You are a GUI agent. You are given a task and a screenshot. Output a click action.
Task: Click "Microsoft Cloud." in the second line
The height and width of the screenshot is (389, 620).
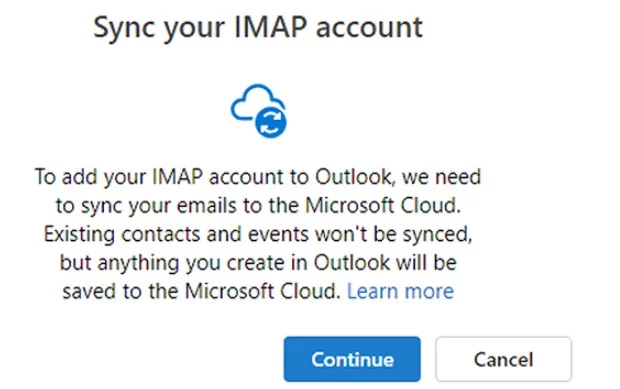pyautogui.click(x=383, y=205)
